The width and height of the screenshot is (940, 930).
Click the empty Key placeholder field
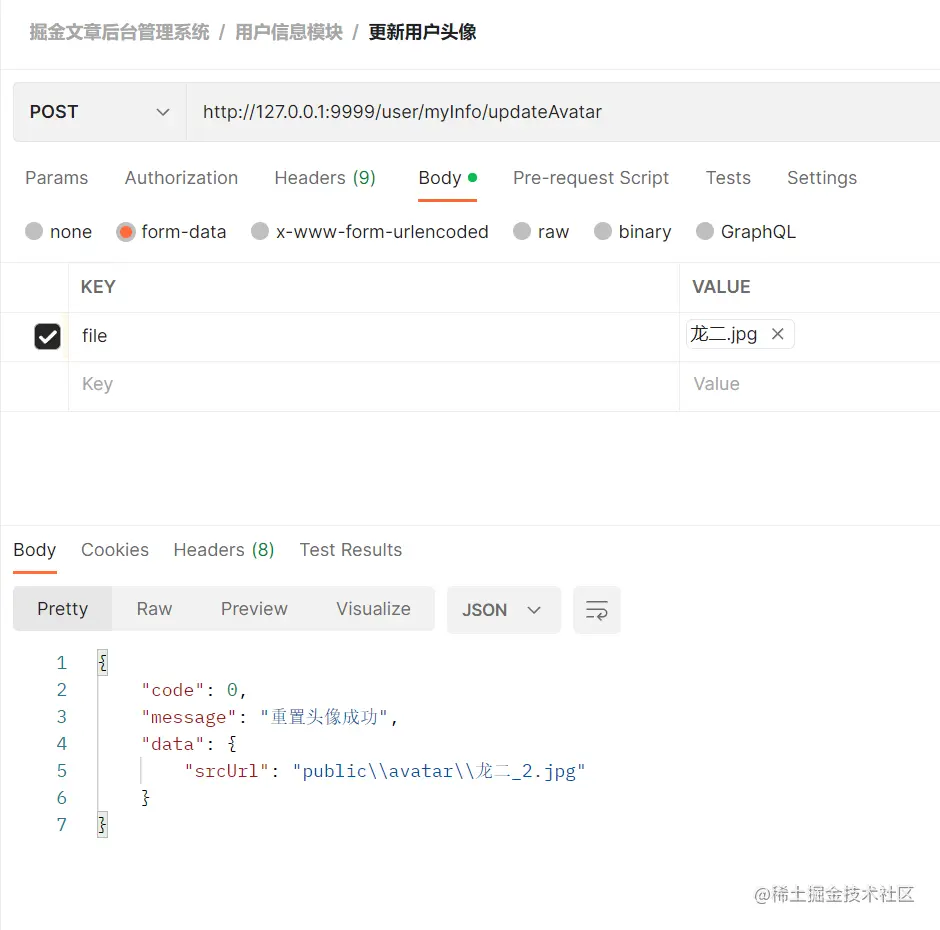pos(374,385)
